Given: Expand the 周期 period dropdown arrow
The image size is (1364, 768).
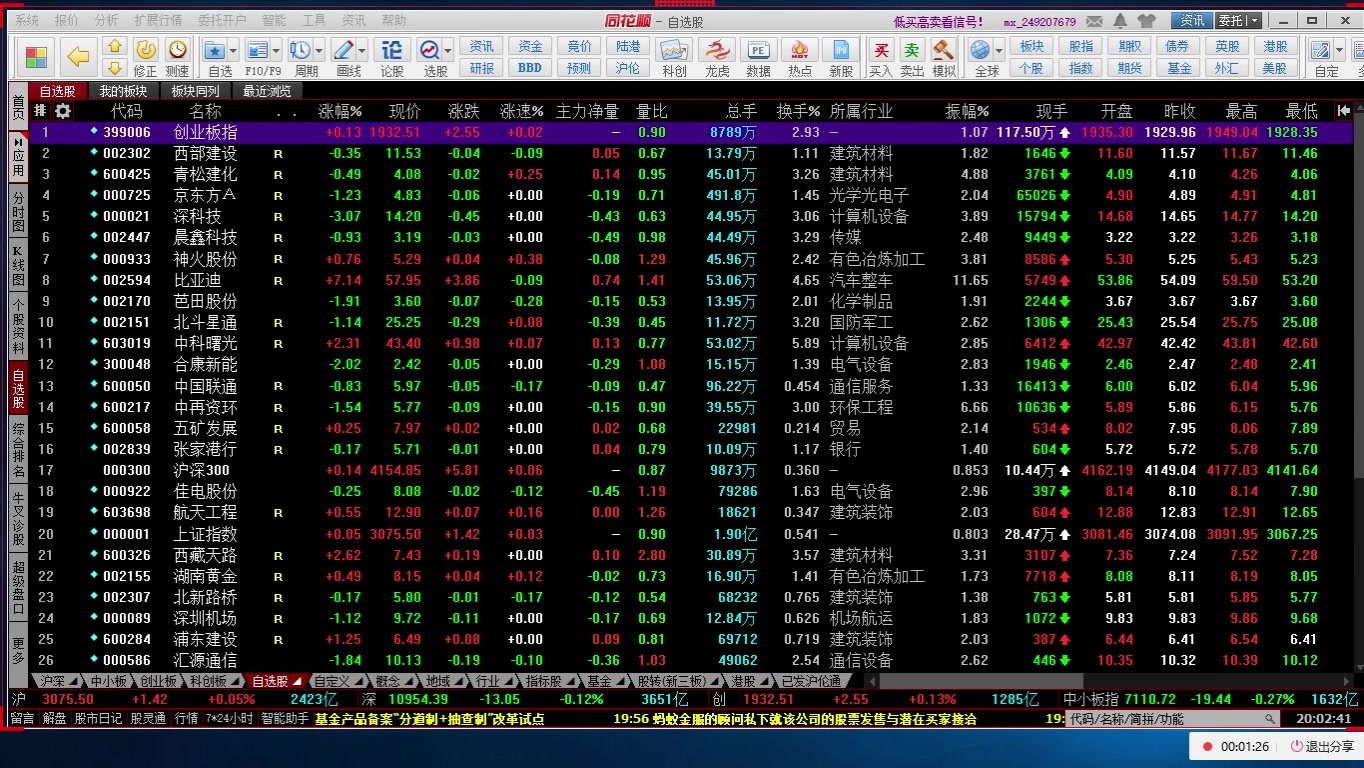Looking at the screenshot, I should pos(319,50).
